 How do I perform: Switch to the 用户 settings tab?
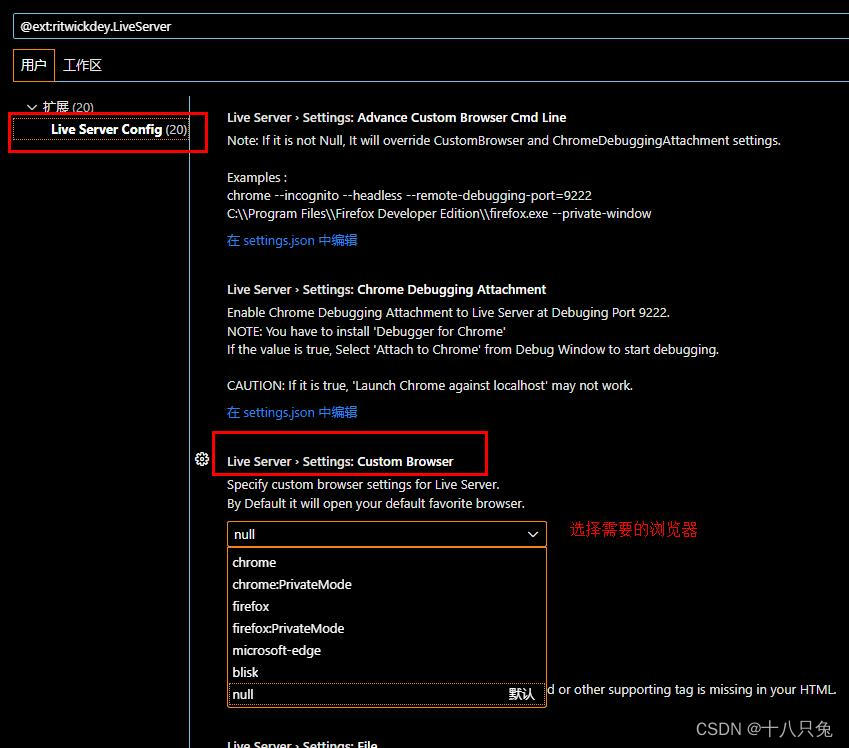(x=34, y=65)
